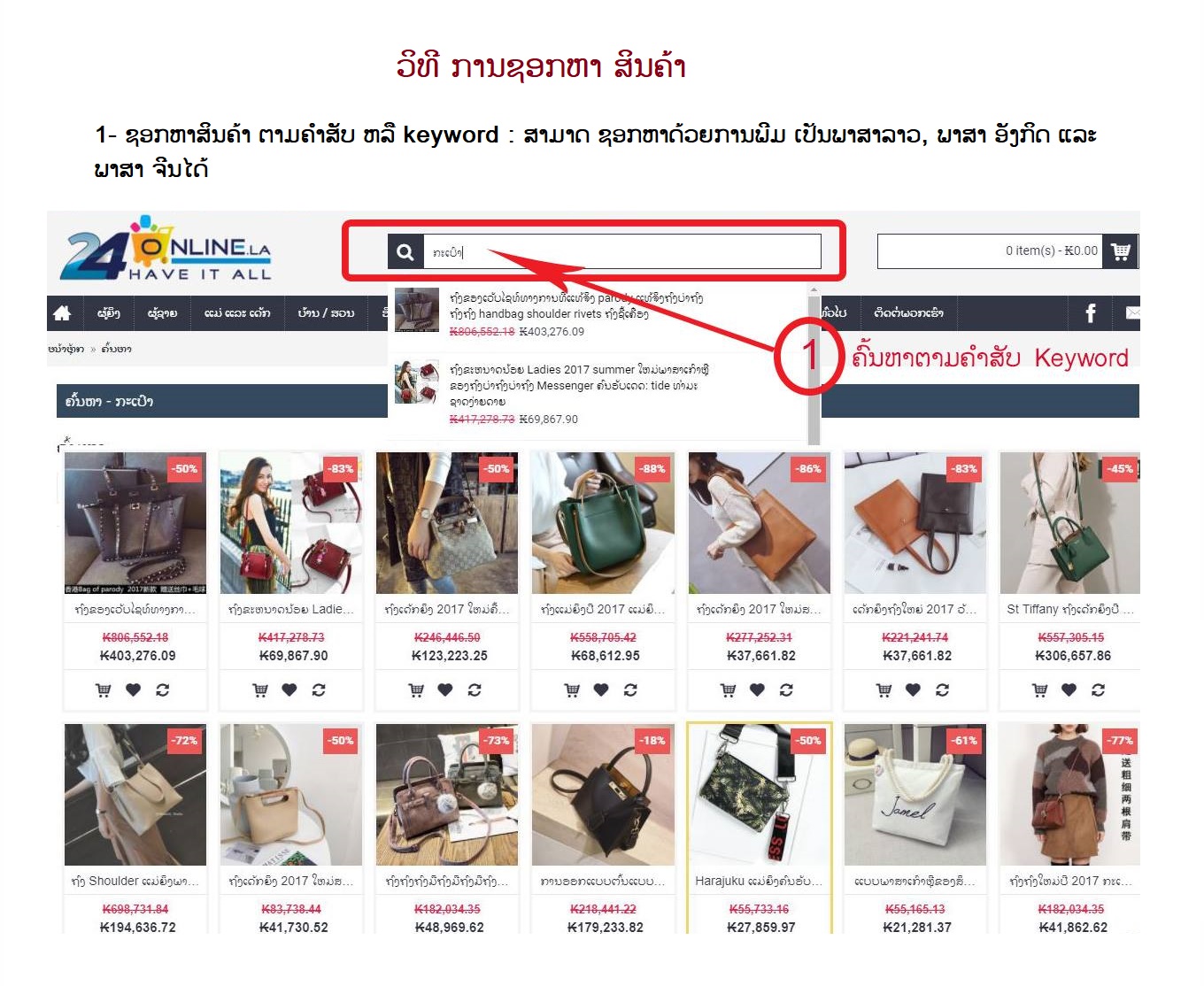Viewport: 1204px width, 986px height.
Task: Click the envelope mail icon
Action: (1132, 312)
